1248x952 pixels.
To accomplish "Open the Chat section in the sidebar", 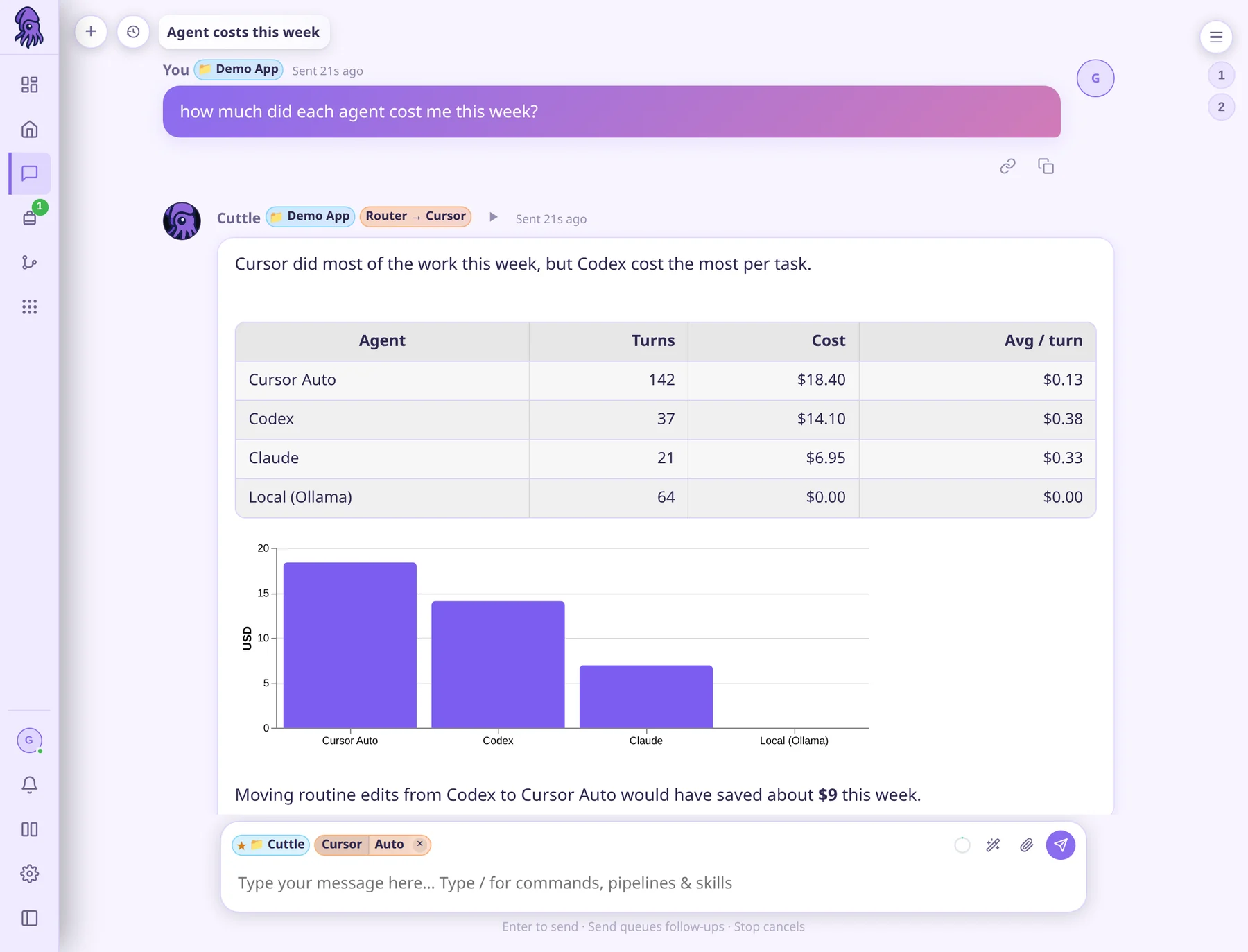I will 29,173.
